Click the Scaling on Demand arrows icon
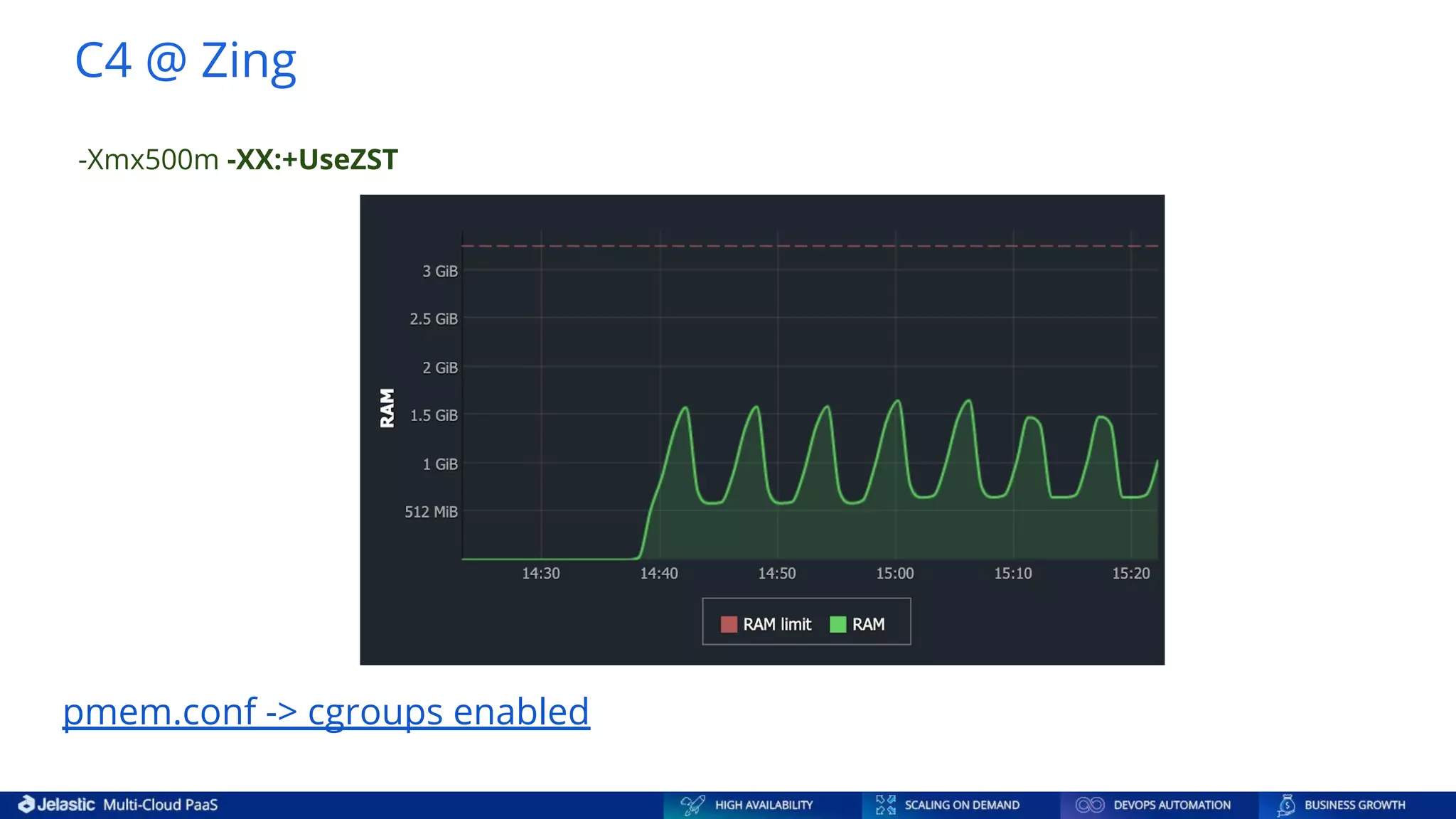The image size is (1456, 819). pos(886,805)
